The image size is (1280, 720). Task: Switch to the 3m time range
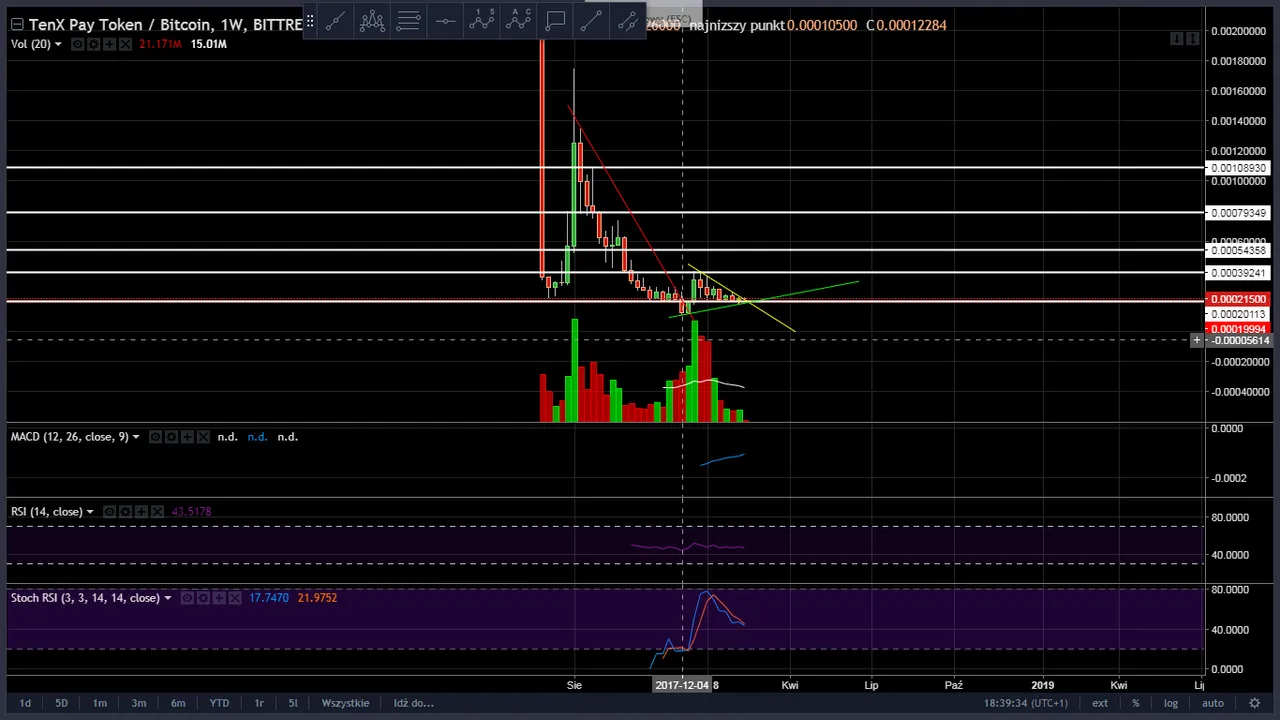[x=139, y=703]
